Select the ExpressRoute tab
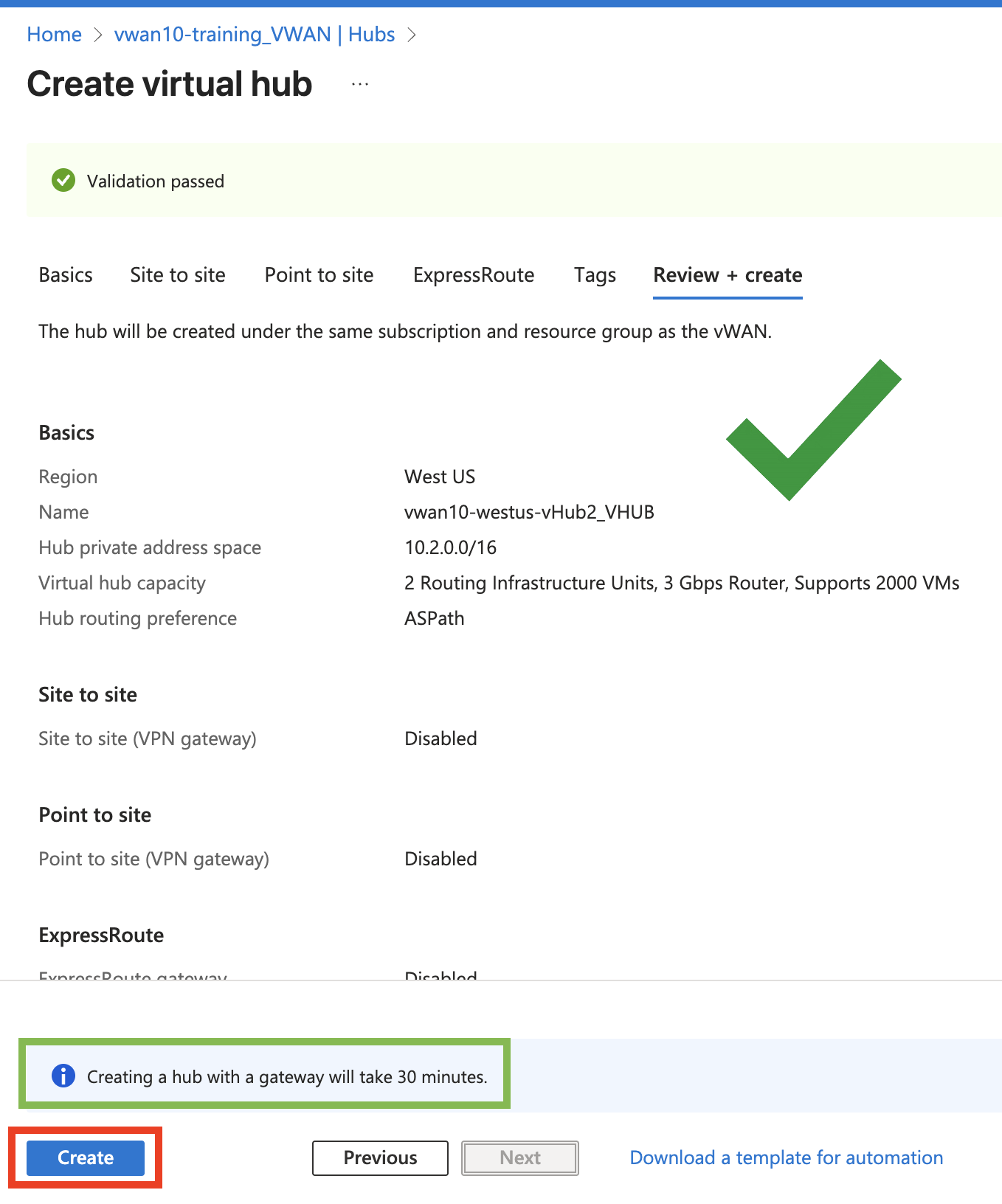1002x1204 pixels. [474, 275]
